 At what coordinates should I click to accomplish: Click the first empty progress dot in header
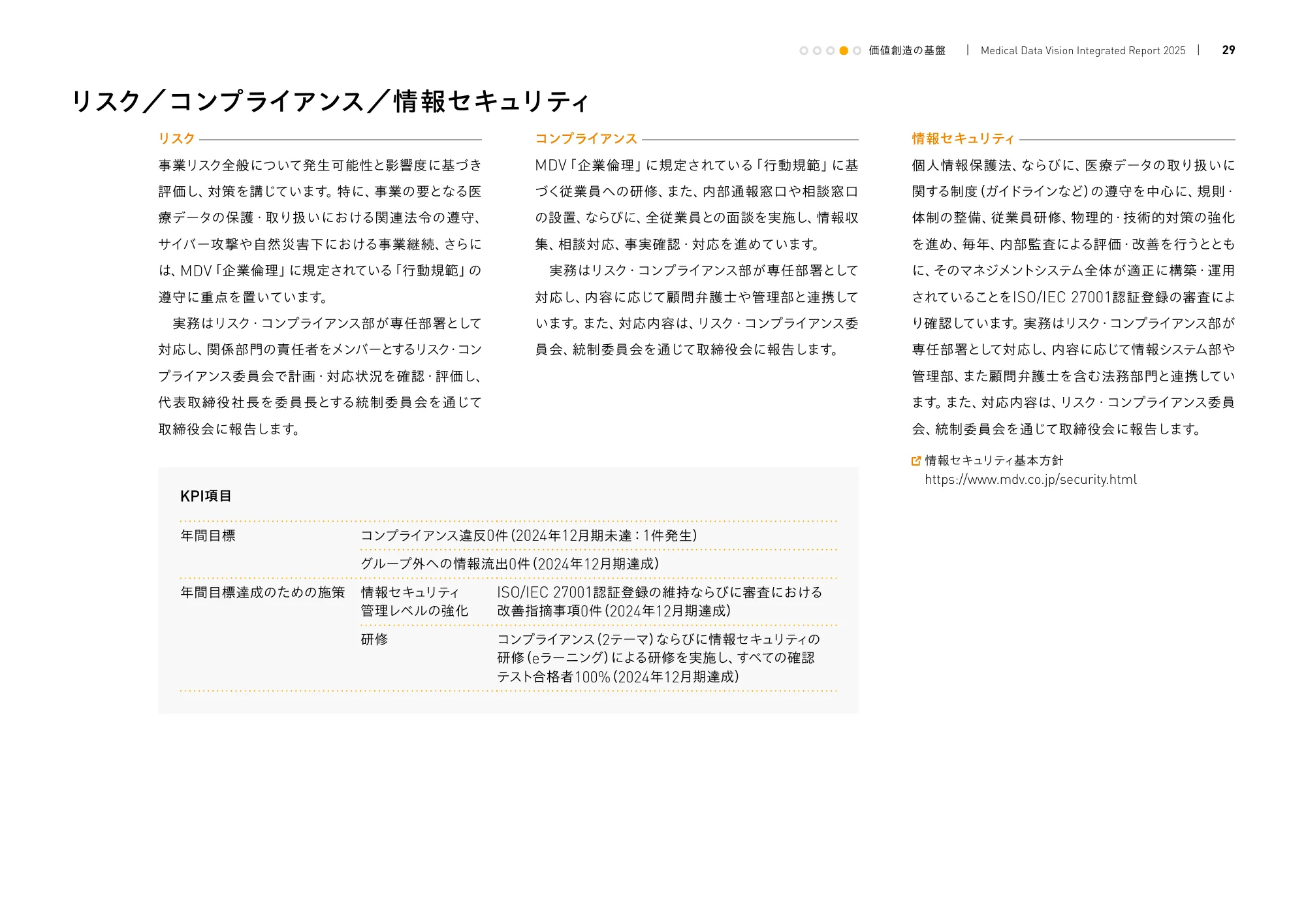804,50
